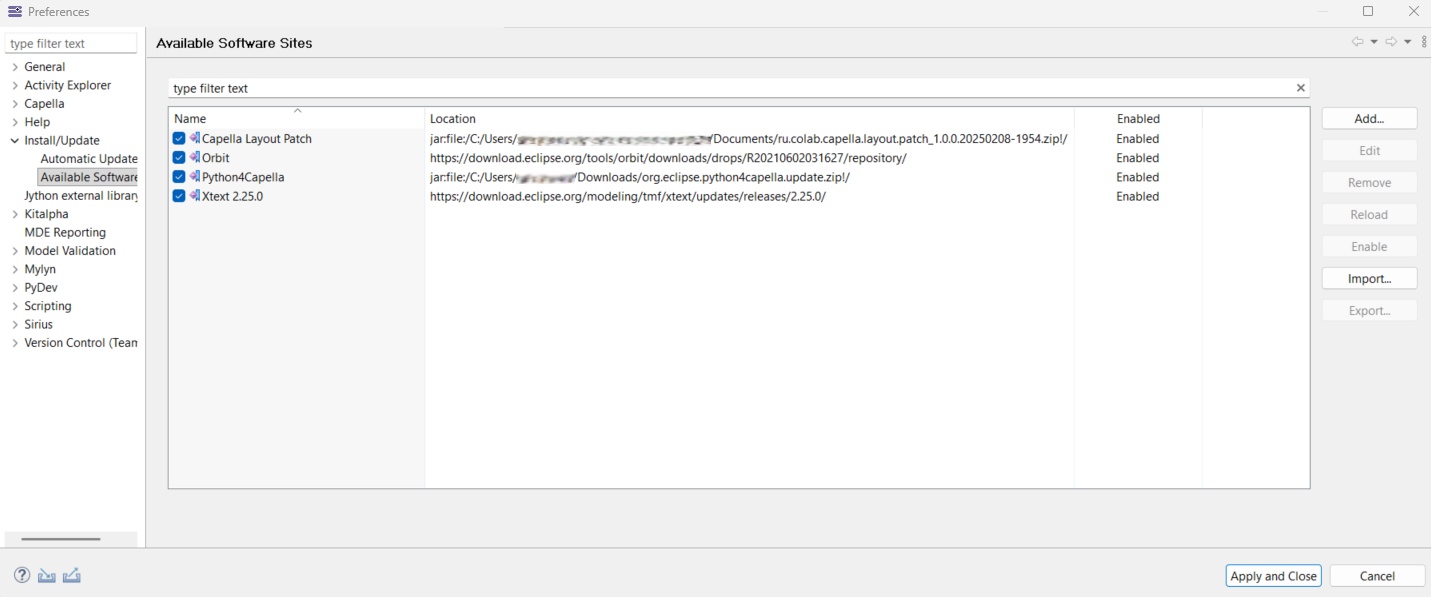The image size is (1431, 597).
Task: Disable the Xtext 2.25.0 checkbox
Action: coord(179,196)
